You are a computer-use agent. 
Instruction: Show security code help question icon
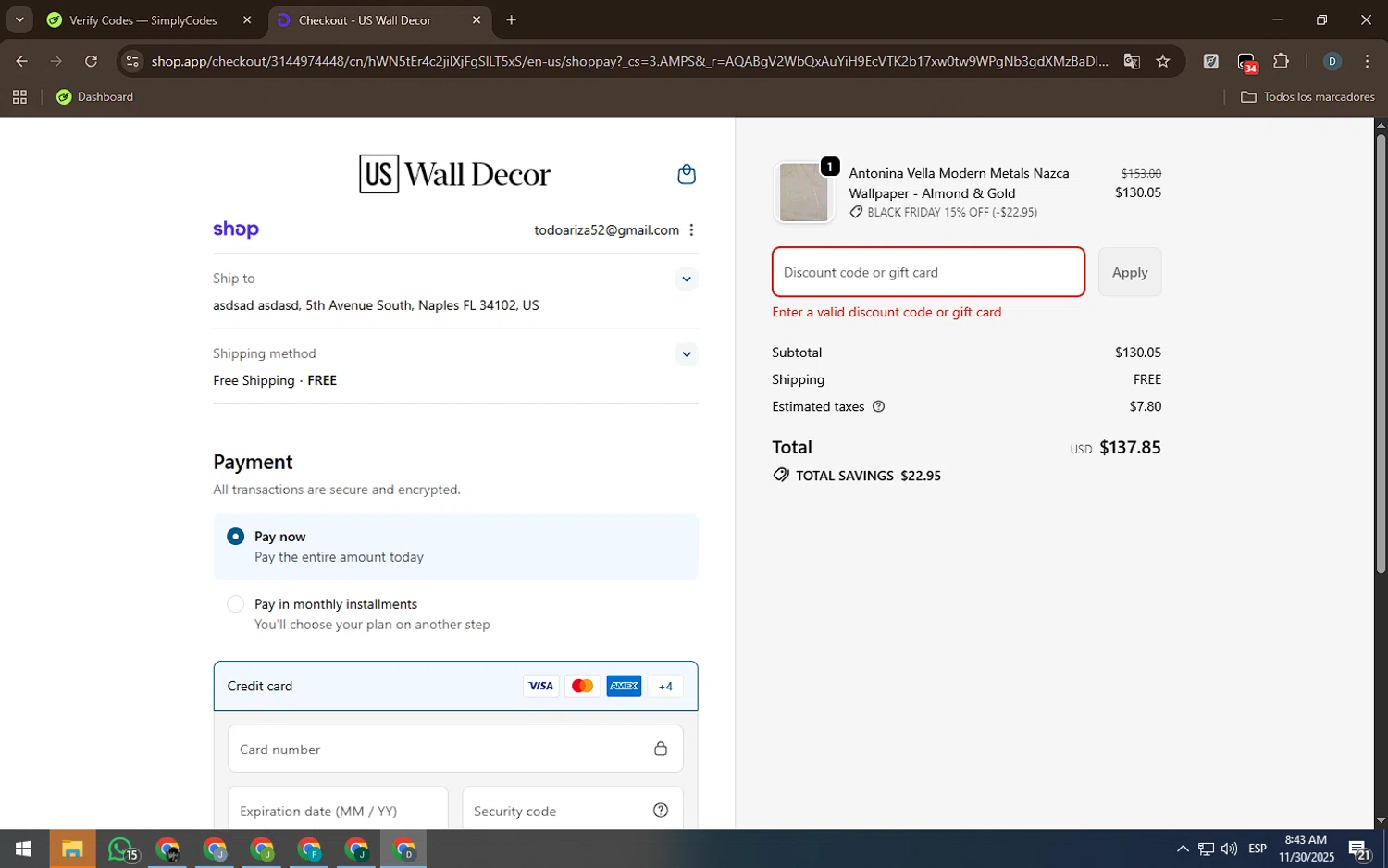661,810
